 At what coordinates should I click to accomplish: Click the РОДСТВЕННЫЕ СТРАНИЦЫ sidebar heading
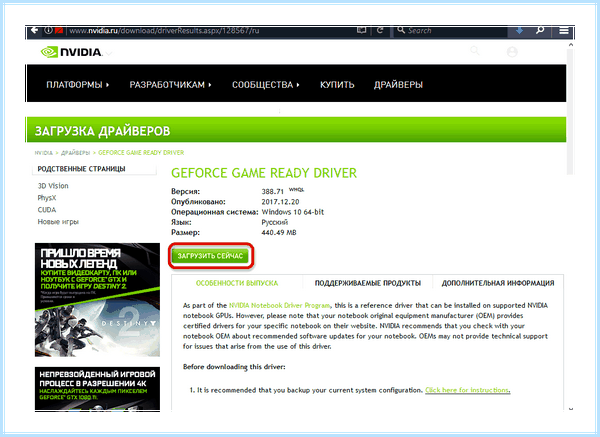[81, 169]
